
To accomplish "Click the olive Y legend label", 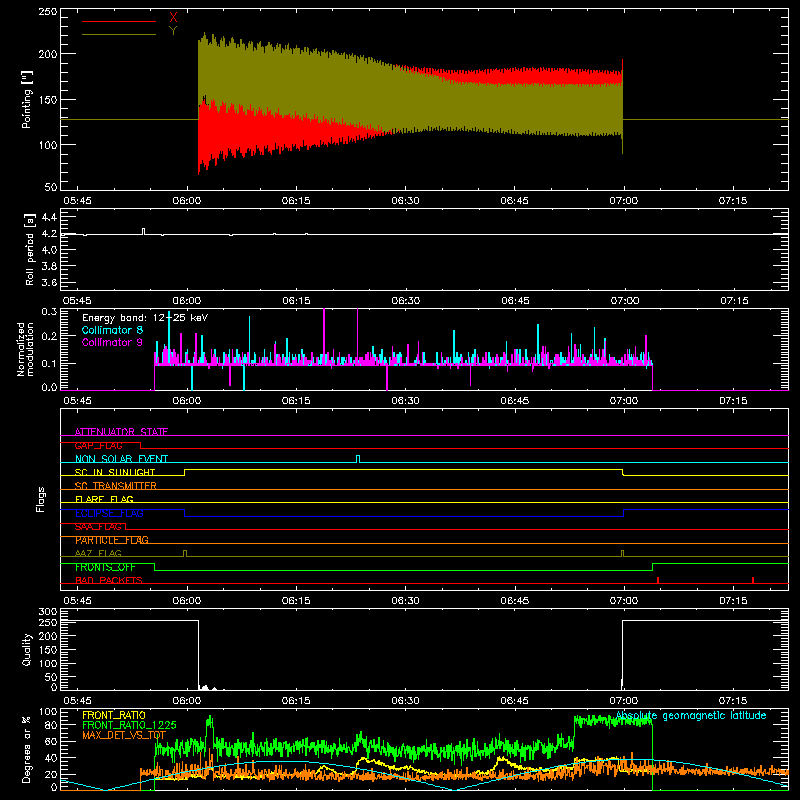I will [173, 31].
